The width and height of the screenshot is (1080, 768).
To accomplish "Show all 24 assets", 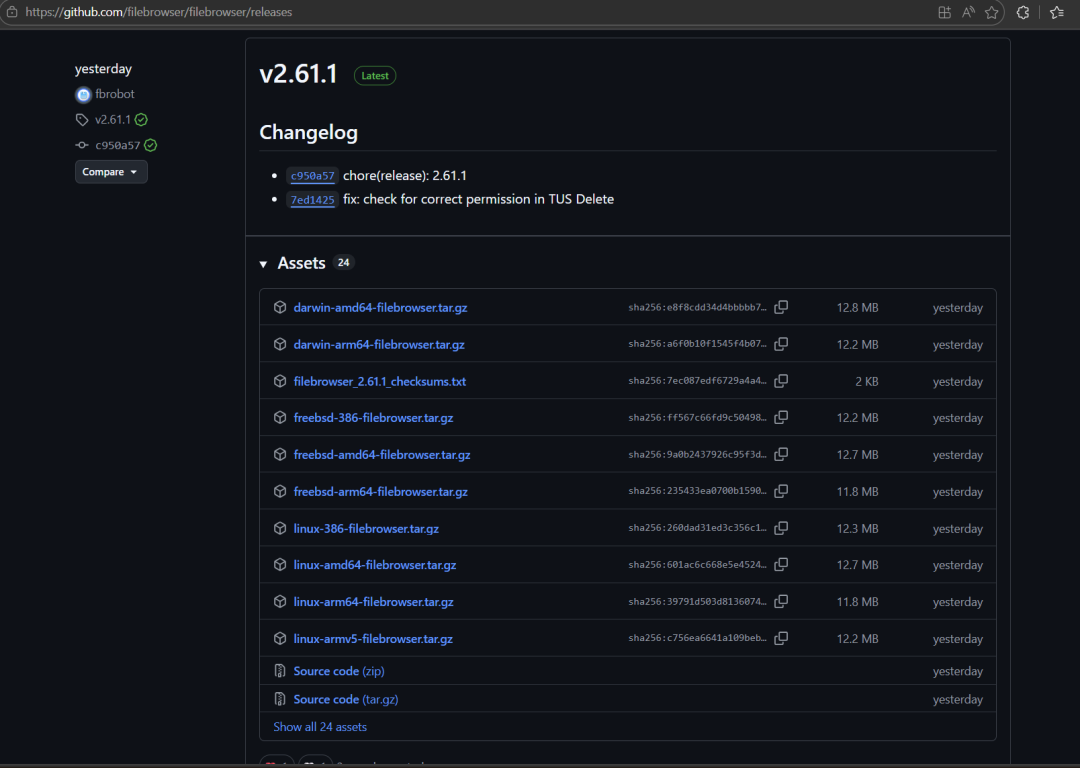I will click(x=320, y=727).
